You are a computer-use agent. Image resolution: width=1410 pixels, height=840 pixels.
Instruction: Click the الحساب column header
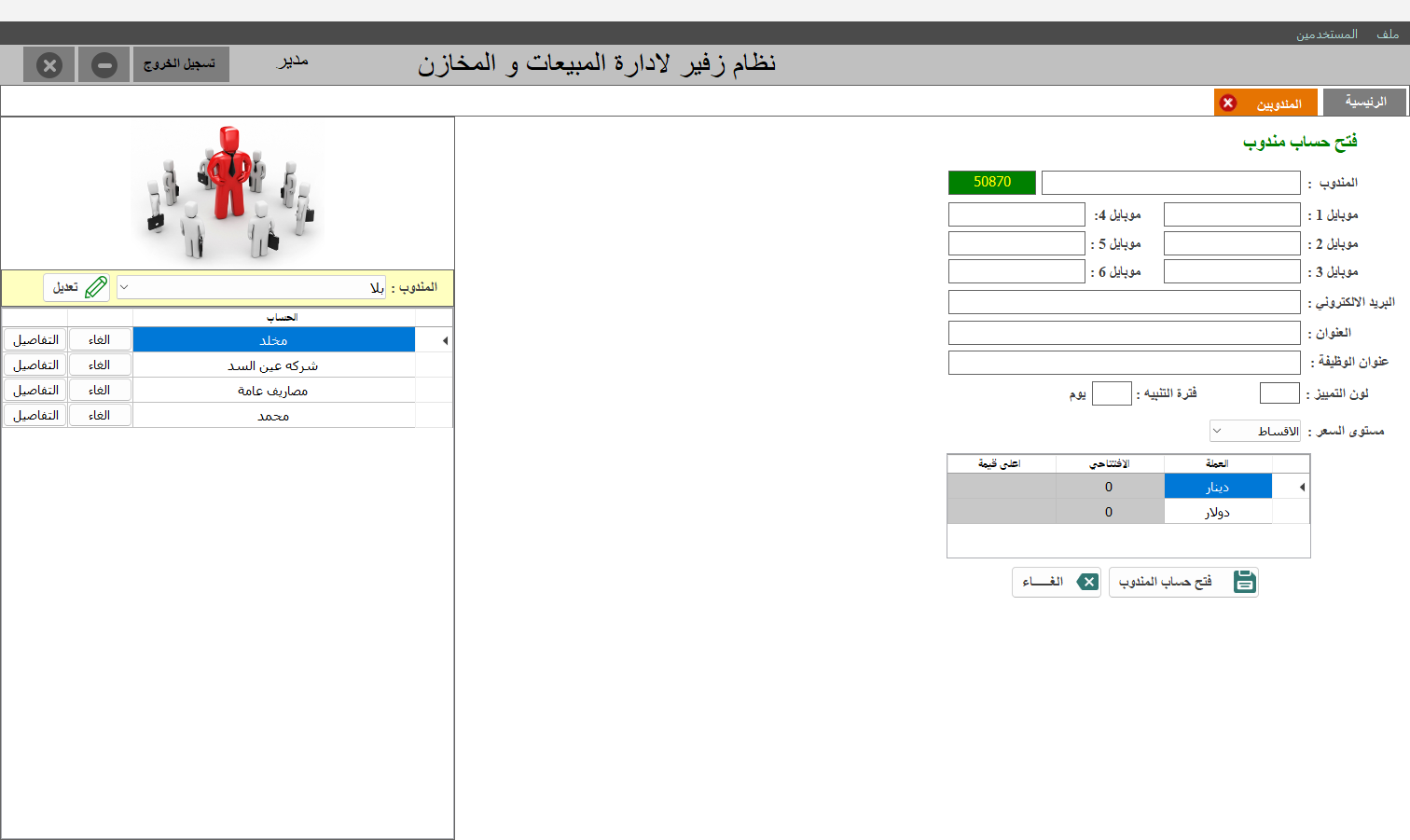[x=274, y=318]
